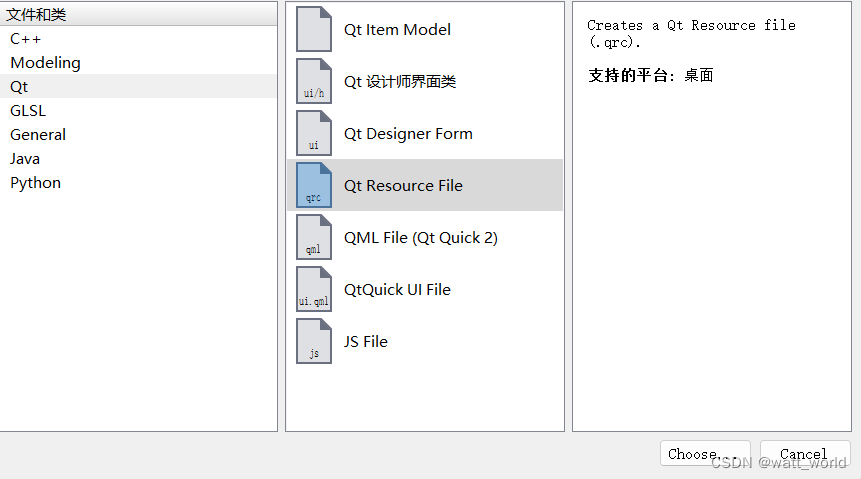Click the qrc Resource File icon

click(314, 185)
